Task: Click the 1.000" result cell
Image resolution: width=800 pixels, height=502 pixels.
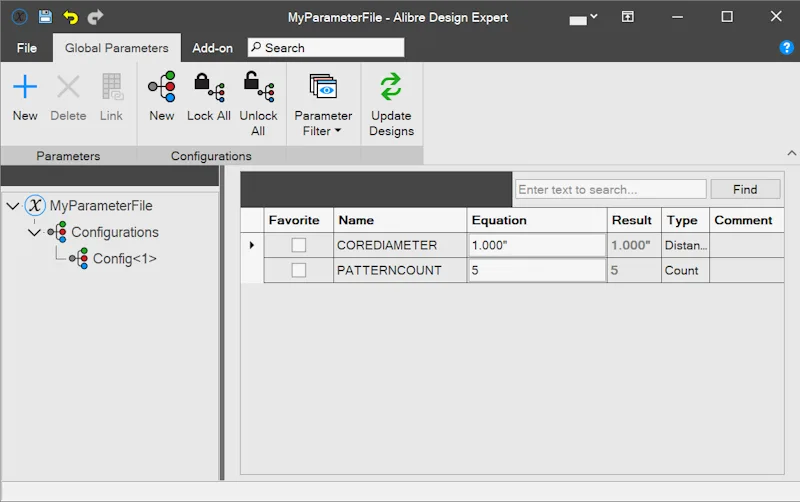Action: point(634,245)
